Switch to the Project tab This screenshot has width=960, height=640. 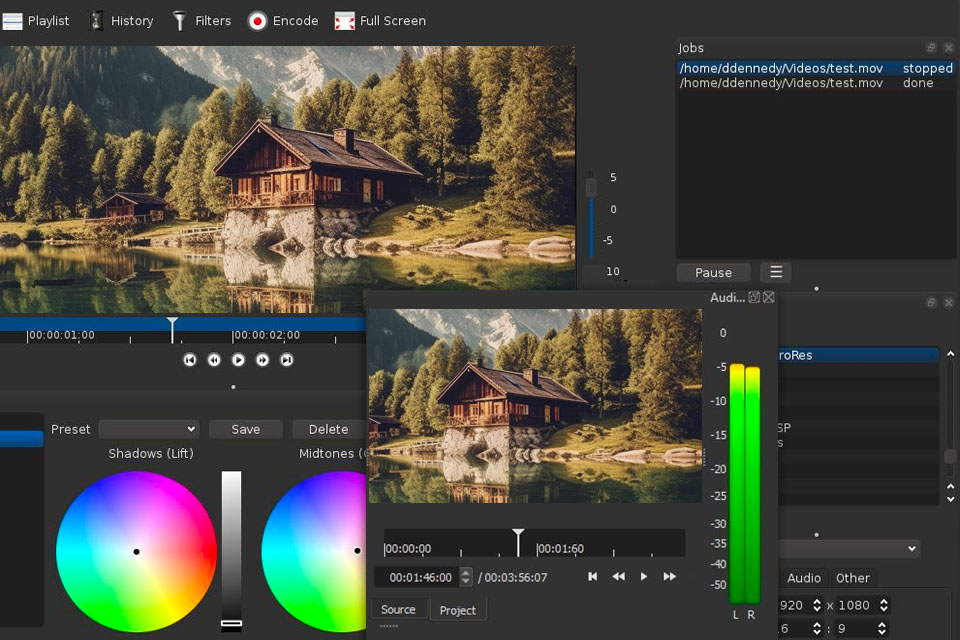[x=457, y=610]
